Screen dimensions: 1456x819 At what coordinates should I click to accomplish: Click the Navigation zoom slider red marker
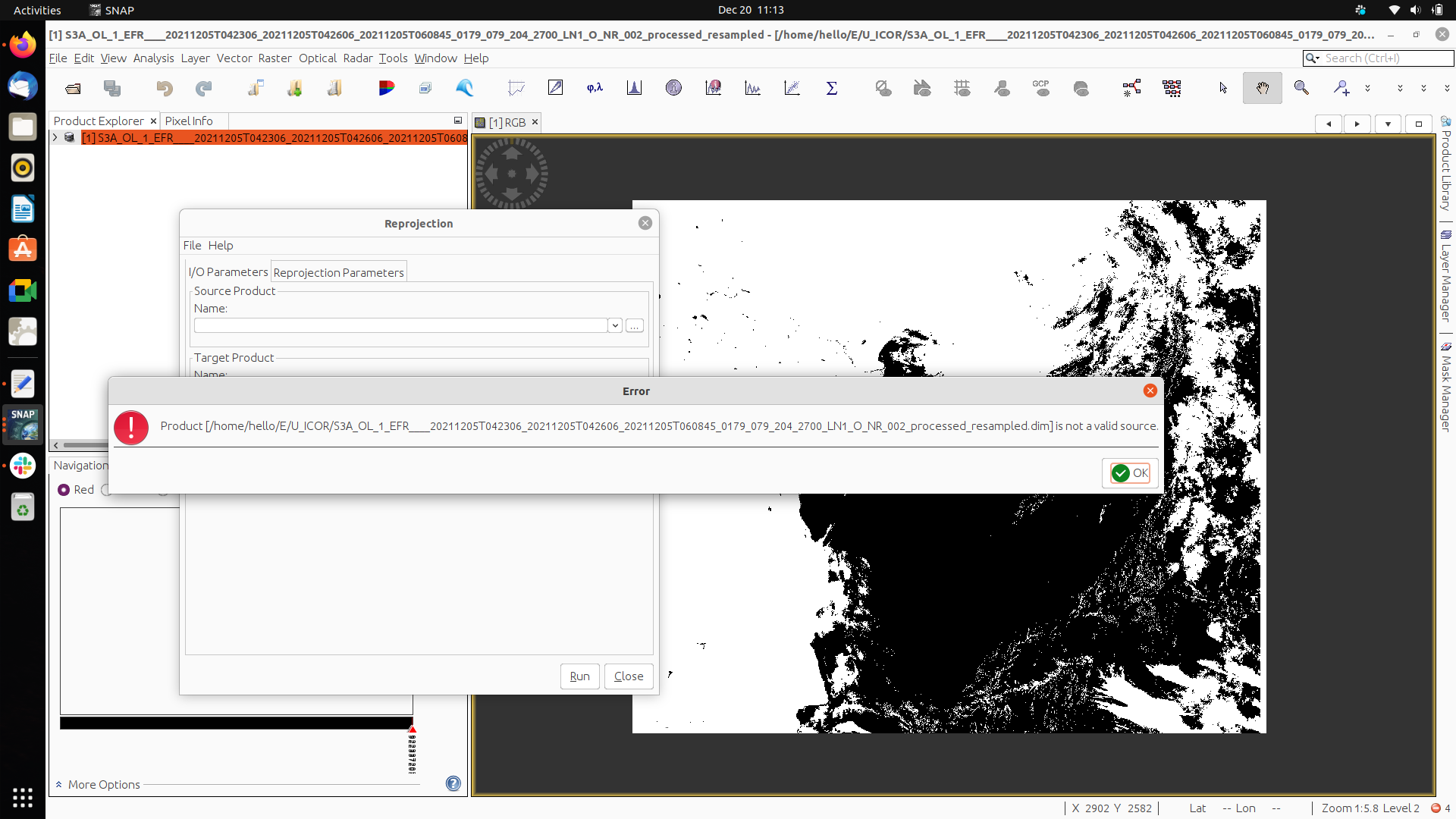tap(413, 730)
